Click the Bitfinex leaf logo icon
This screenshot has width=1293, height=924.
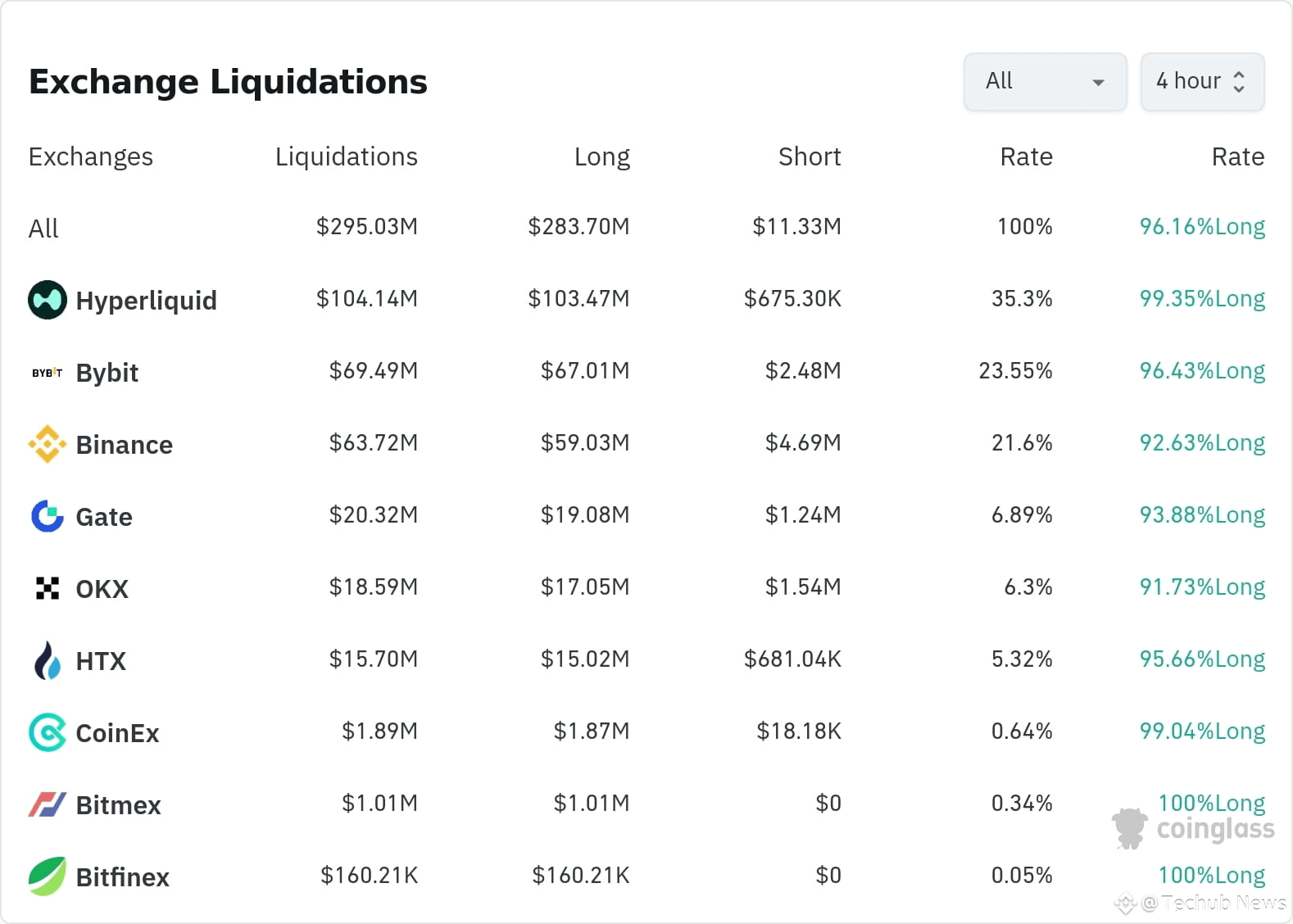[48, 876]
